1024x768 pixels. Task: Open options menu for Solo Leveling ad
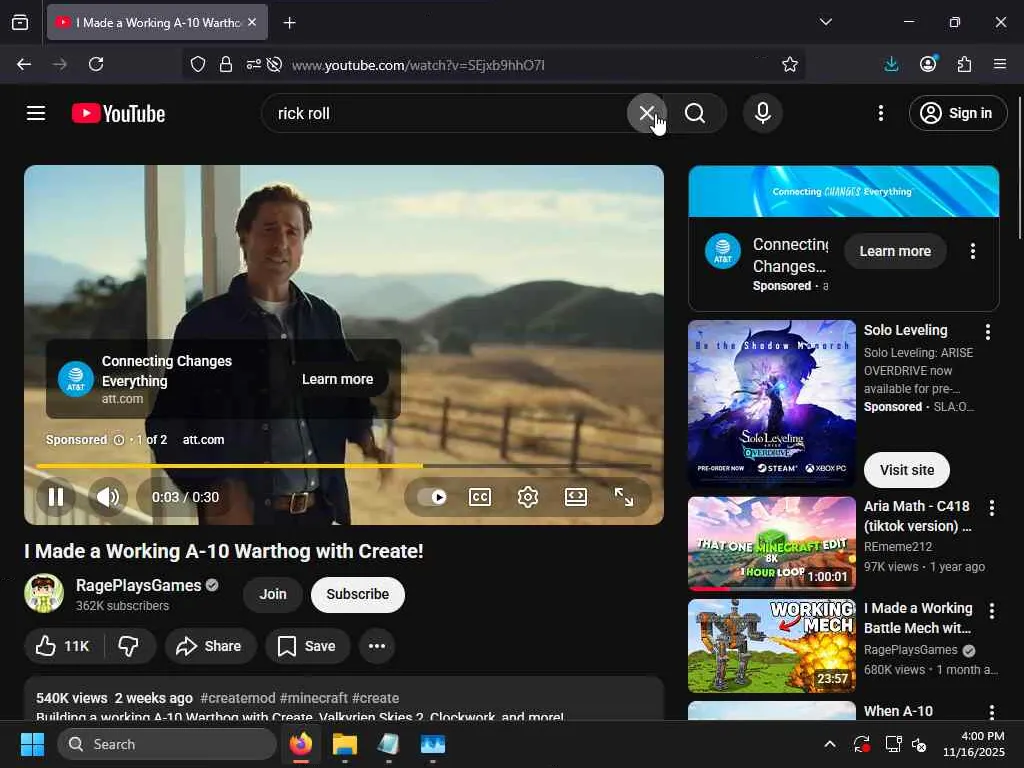click(x=987, y=332)
